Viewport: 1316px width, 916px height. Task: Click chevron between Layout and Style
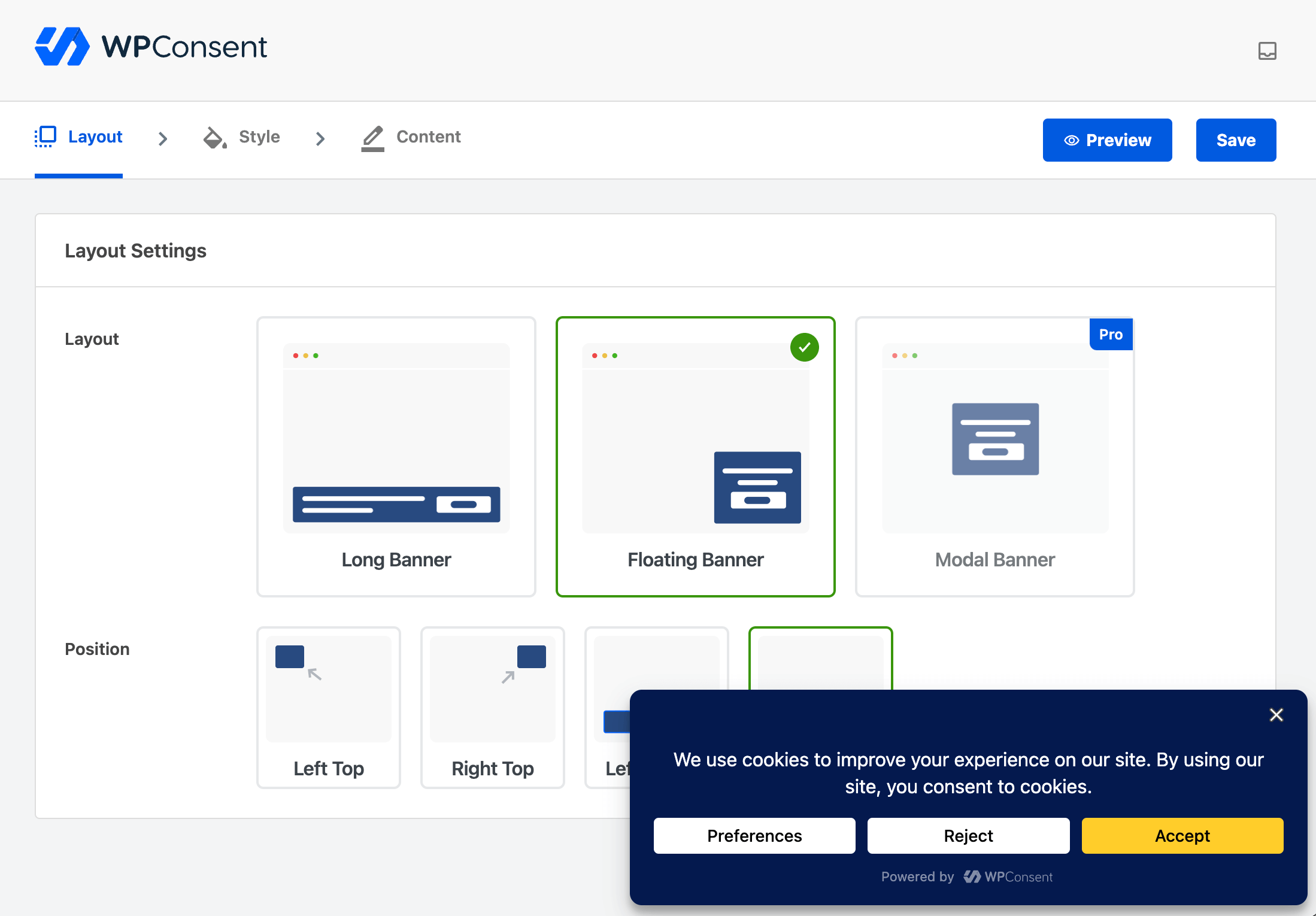coord(163,139)
